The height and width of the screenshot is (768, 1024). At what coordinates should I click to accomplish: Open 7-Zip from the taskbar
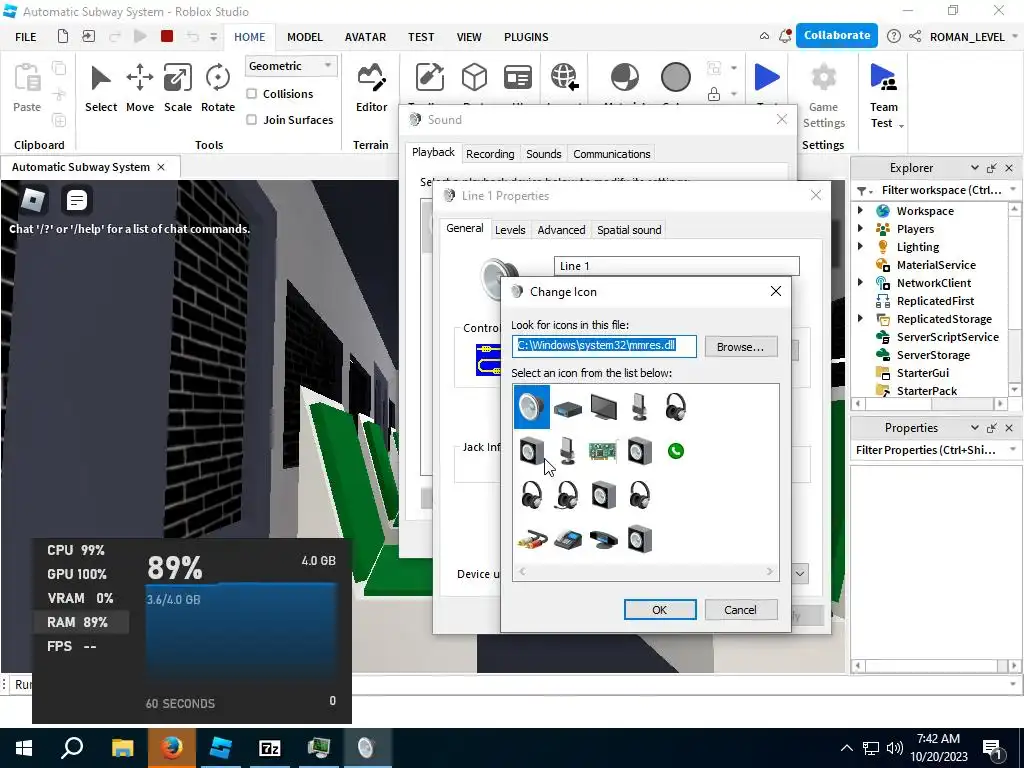[270, 748]
